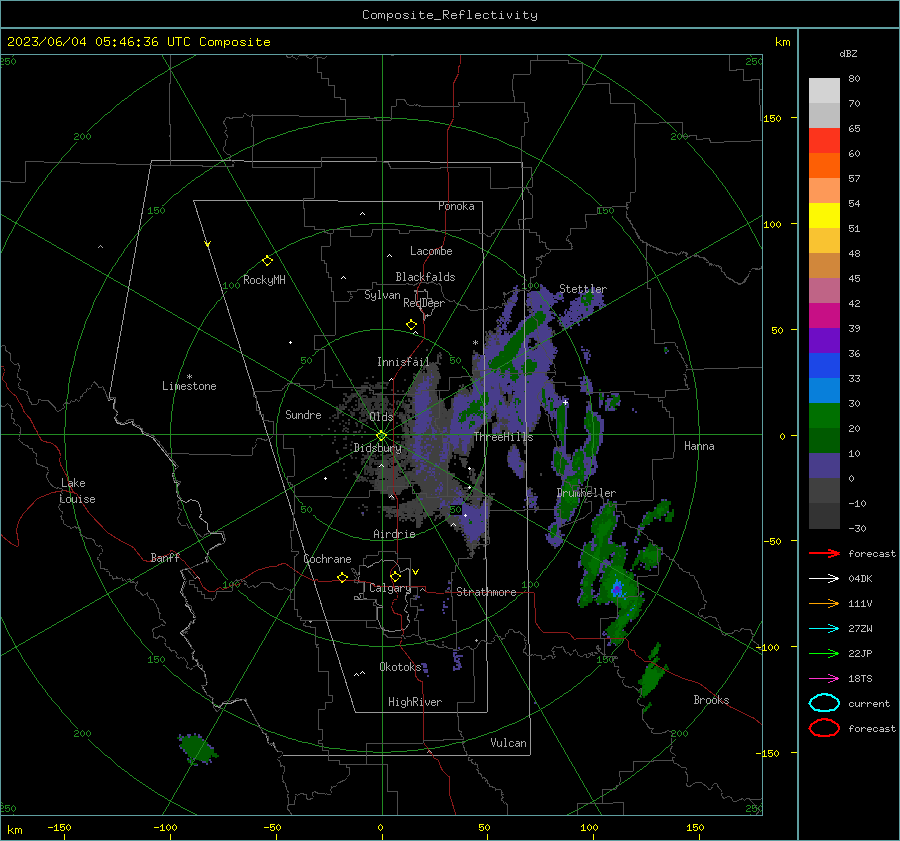The height and width of the screenshot is (841, 900).
Task: Select the Blackfalds label on the map
Action: (x=425, y=277)
